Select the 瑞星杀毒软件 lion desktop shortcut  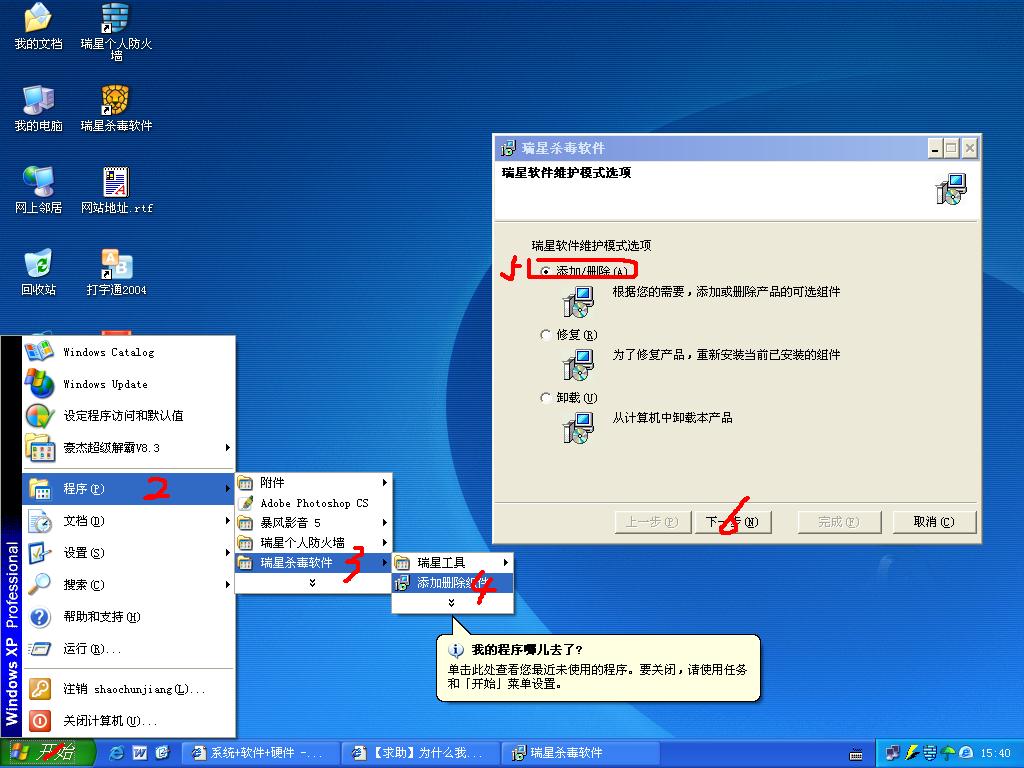tap(116, 108)
